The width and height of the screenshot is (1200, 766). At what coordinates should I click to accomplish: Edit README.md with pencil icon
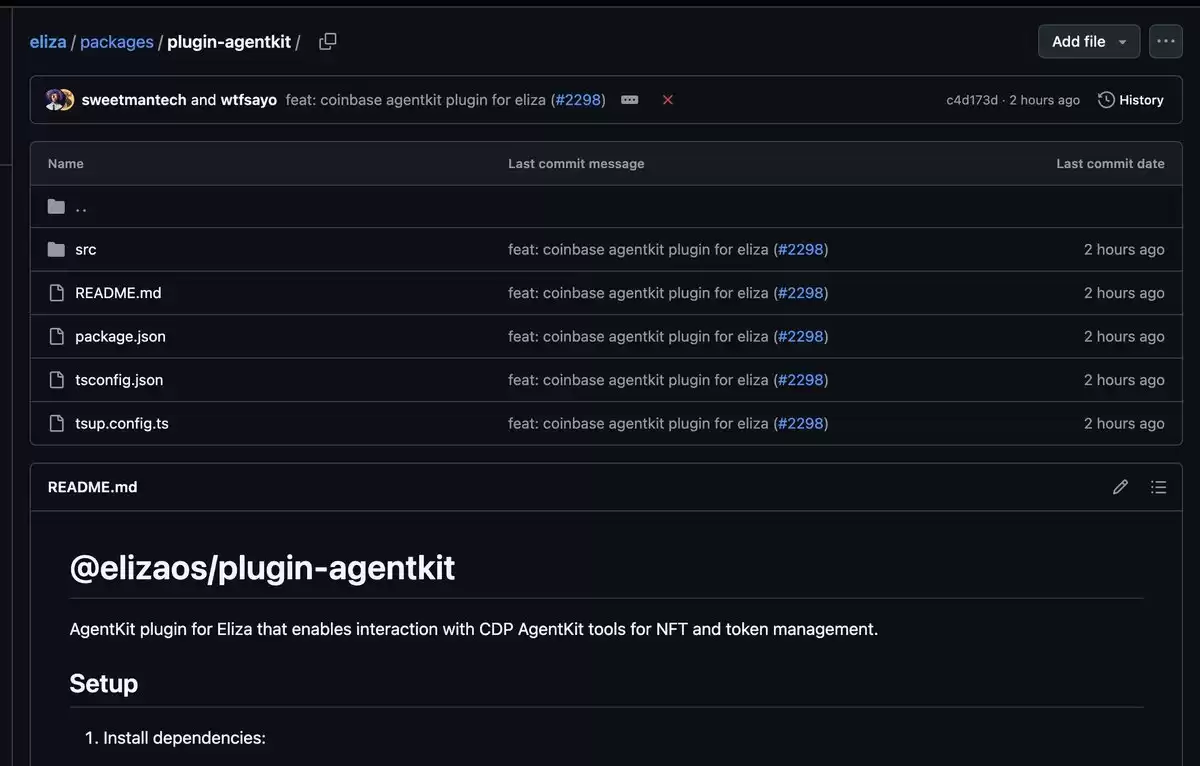(x=1120, y=487)
